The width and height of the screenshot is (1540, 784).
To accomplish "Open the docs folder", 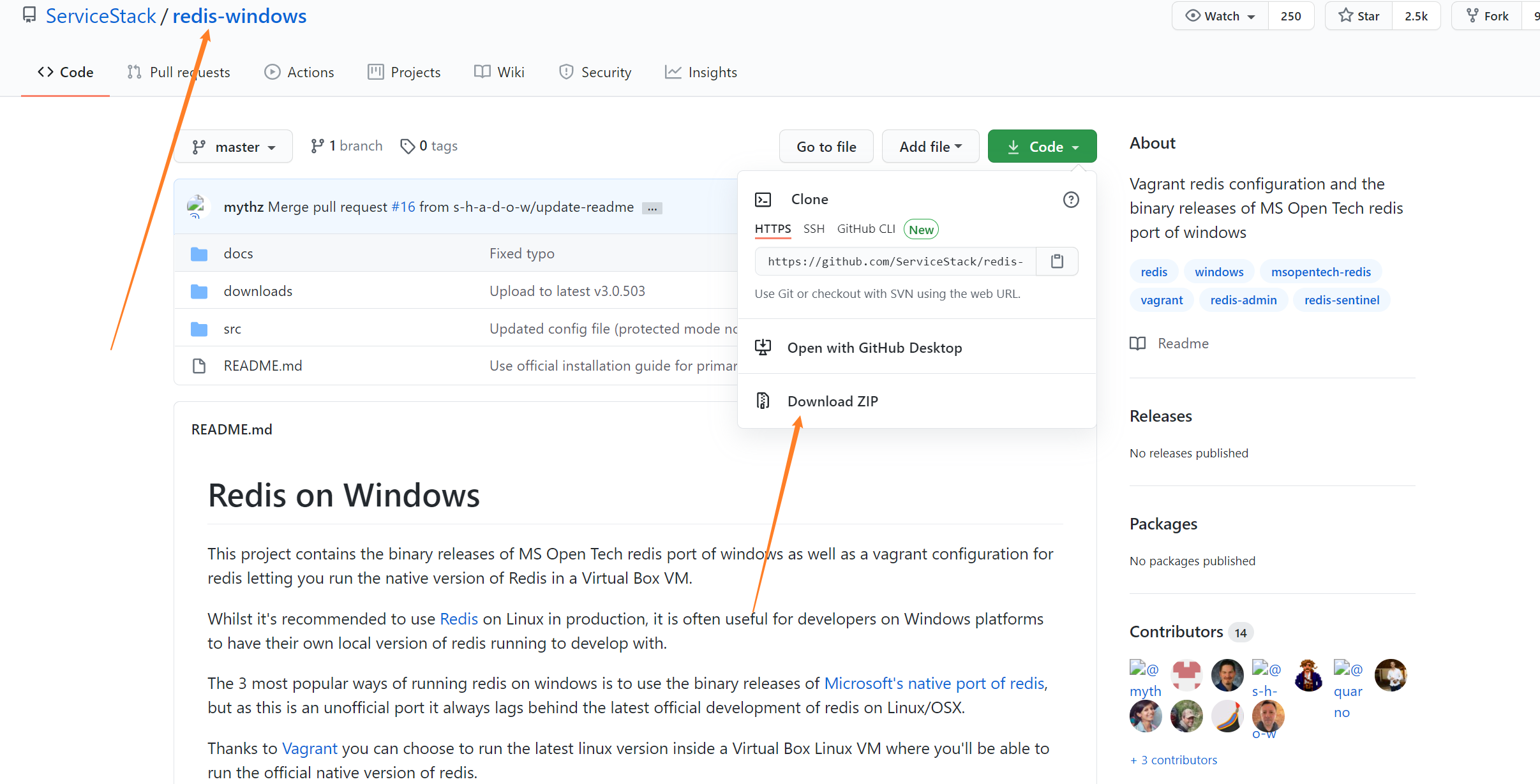I will pyautogui.click(x=238, y=253).
